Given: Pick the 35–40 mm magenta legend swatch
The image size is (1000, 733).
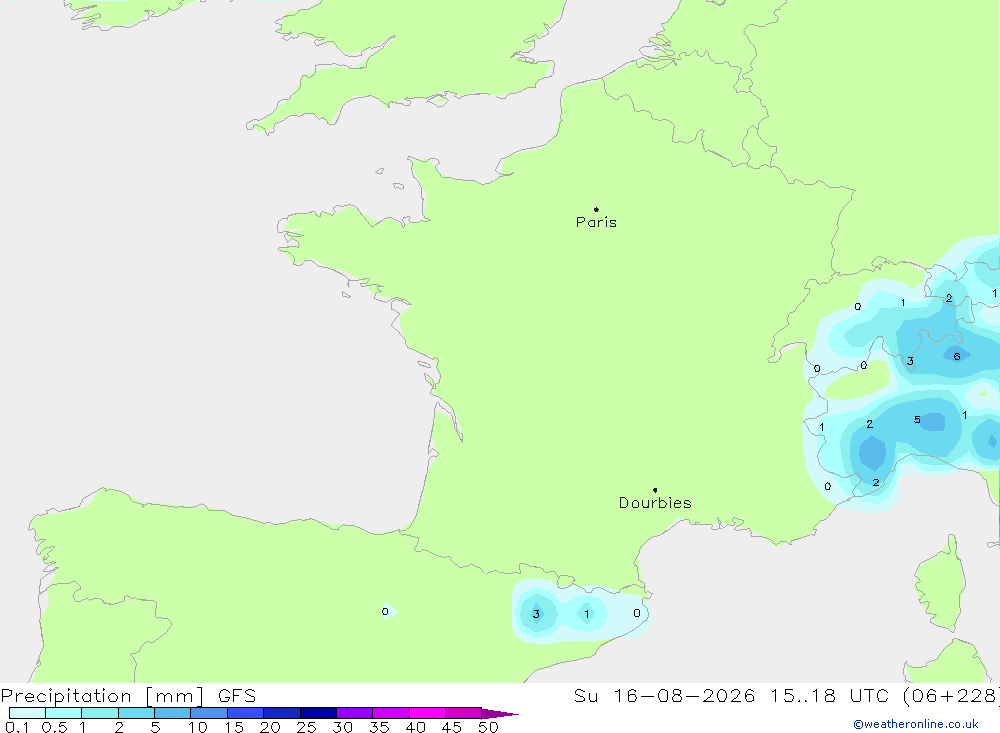Looking at the screenshot, I should (391, 713).
